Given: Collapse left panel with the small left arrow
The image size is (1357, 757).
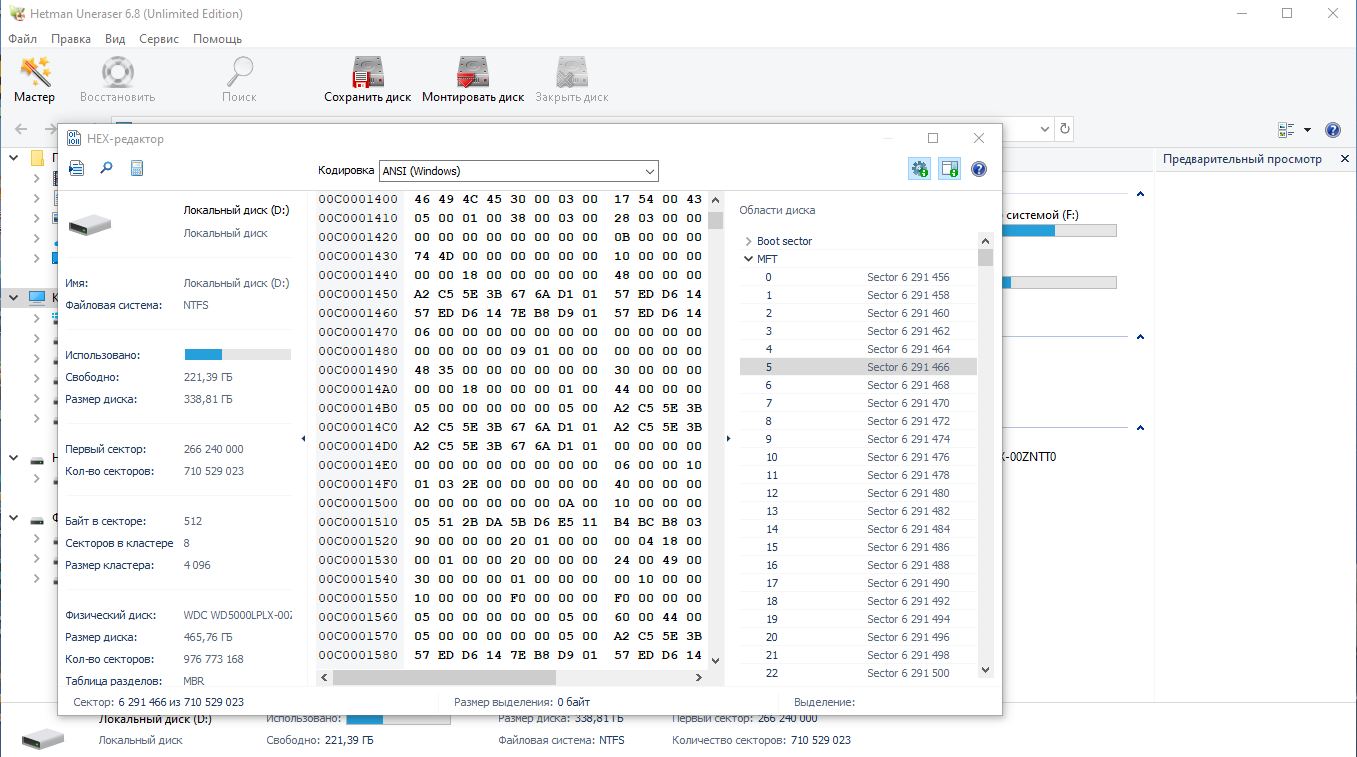Looking at the screenshot, I should coord(303,438).
